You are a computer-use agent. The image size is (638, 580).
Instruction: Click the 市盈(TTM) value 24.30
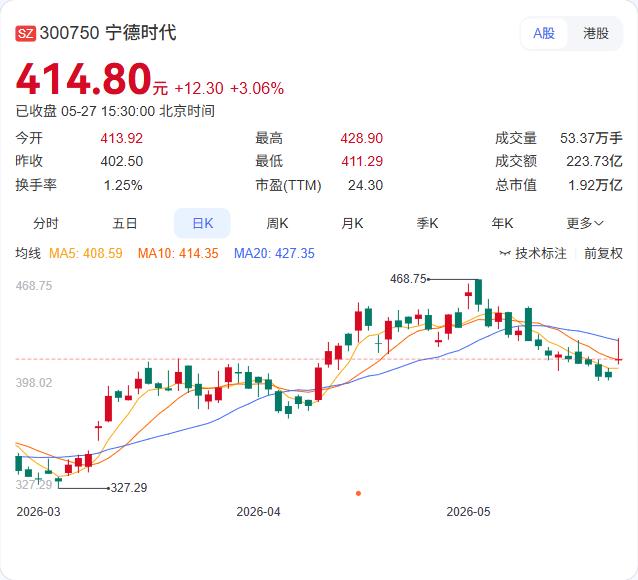click(x=365, y=186)
